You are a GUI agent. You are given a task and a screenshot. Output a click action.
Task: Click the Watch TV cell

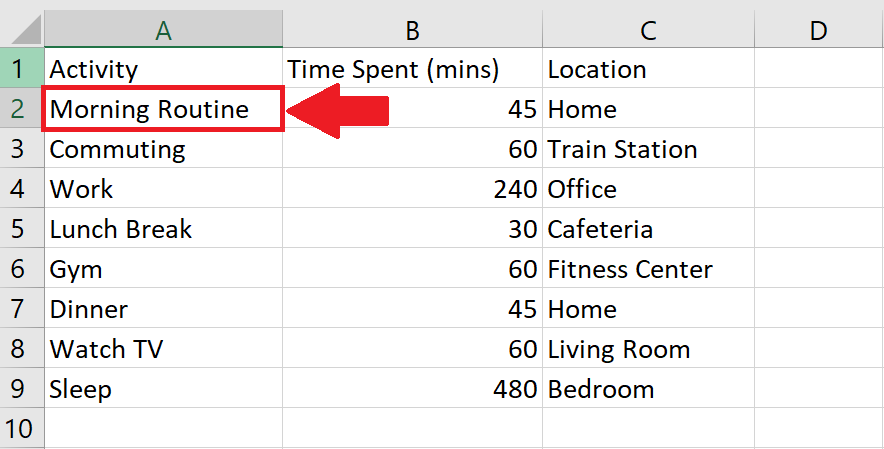163,348
